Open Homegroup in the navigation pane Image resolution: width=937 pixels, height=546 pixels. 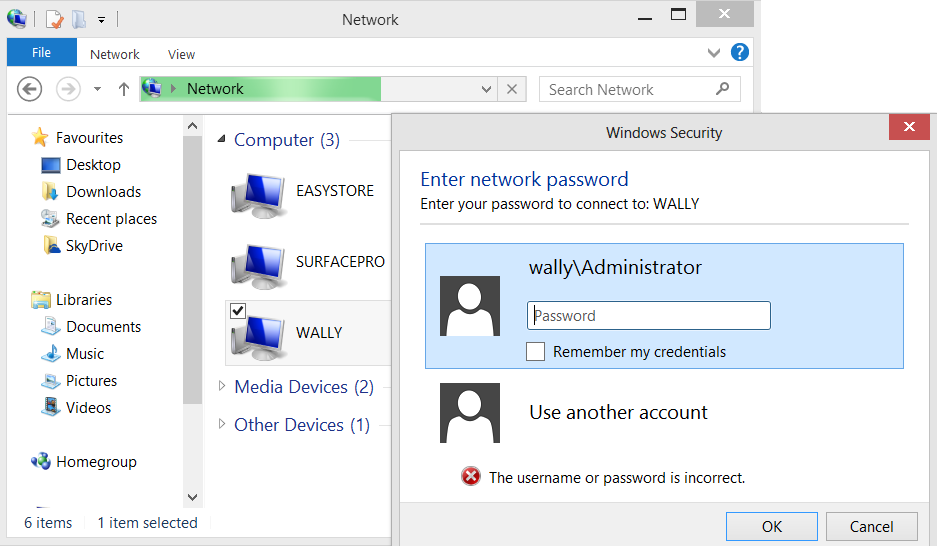click(x=96, y=462)
